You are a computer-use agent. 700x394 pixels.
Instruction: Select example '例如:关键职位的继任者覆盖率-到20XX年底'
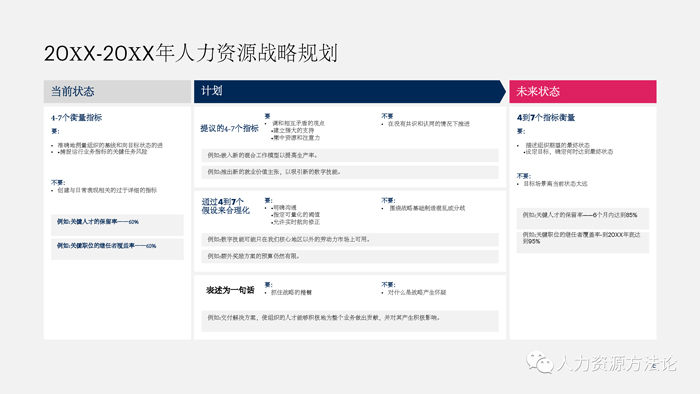click(x=583, y=242)
